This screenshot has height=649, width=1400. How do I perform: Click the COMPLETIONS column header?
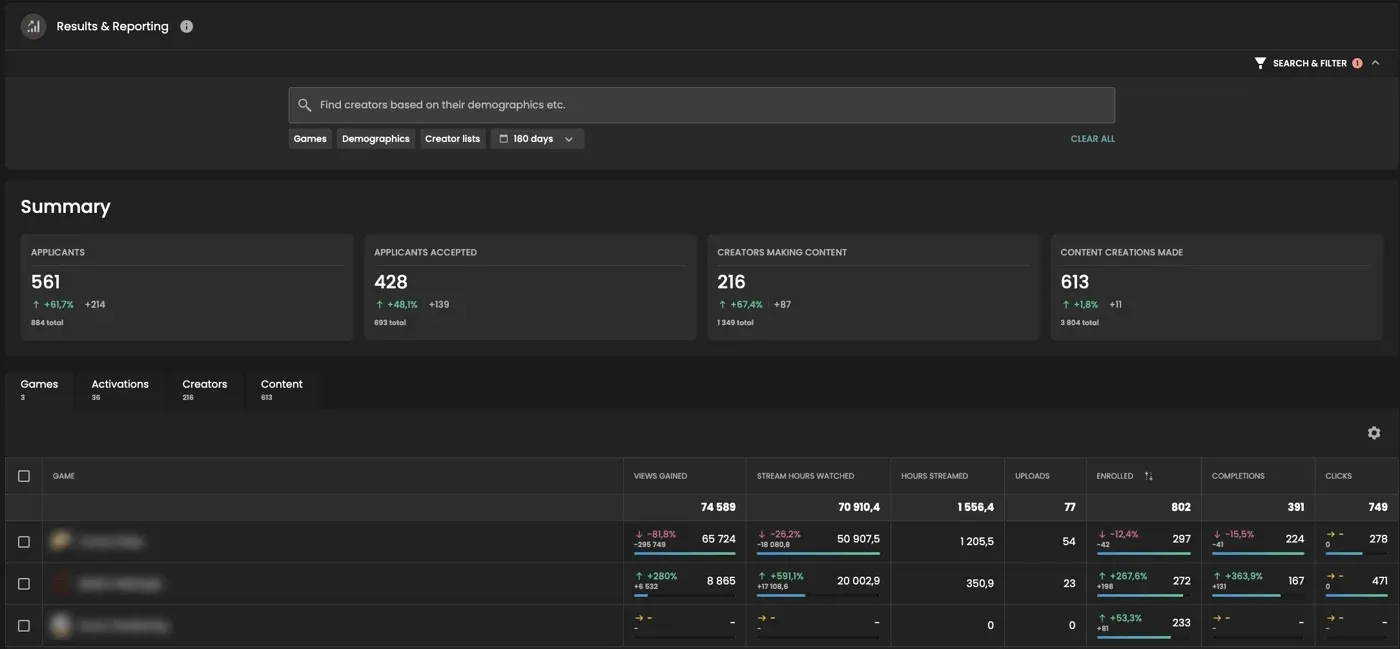(1238, 476)
